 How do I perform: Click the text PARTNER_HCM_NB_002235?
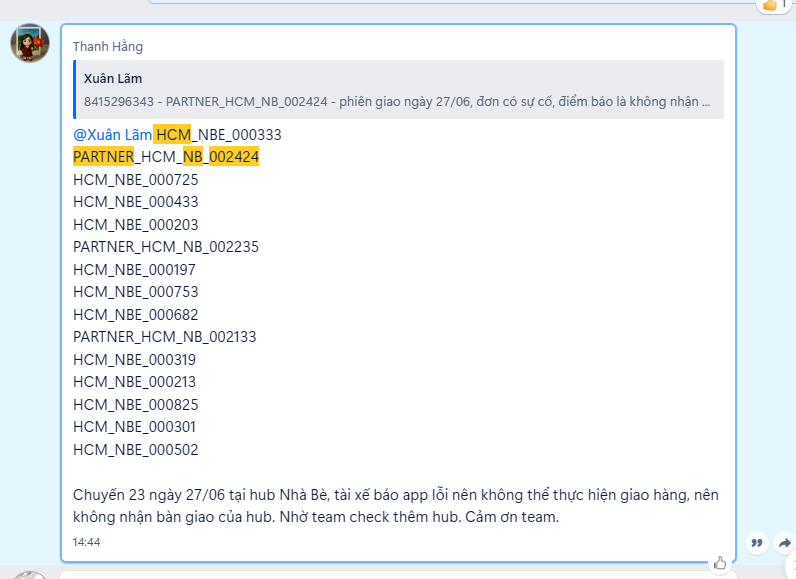click(166, 247)
